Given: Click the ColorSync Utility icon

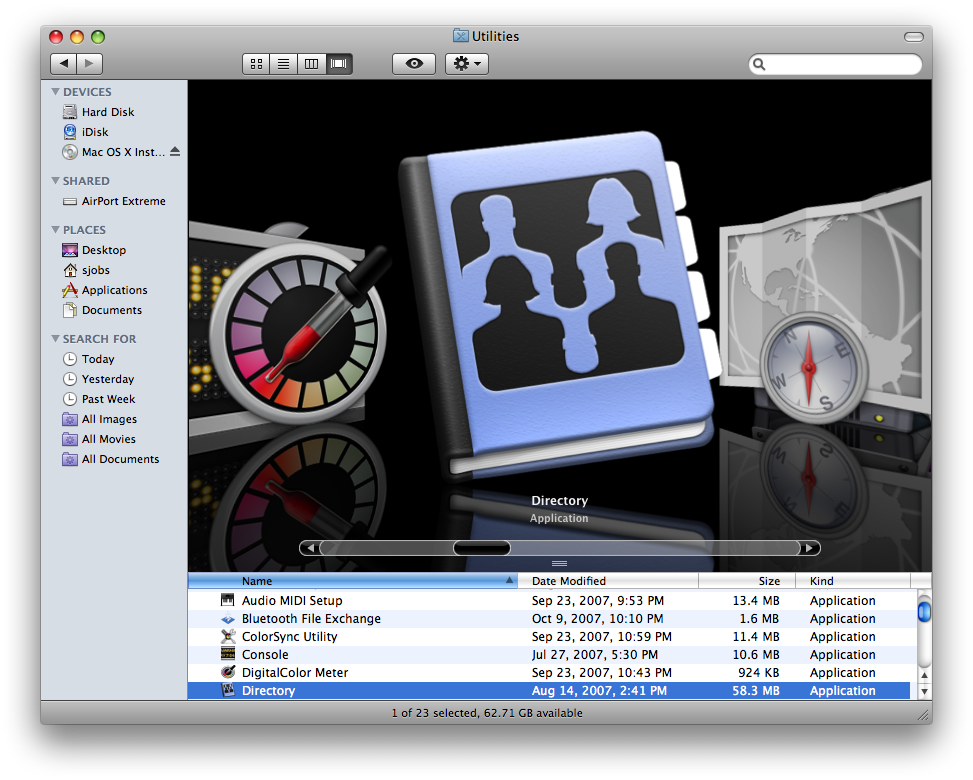Looking at the screenshot, I should click(228, 636).
